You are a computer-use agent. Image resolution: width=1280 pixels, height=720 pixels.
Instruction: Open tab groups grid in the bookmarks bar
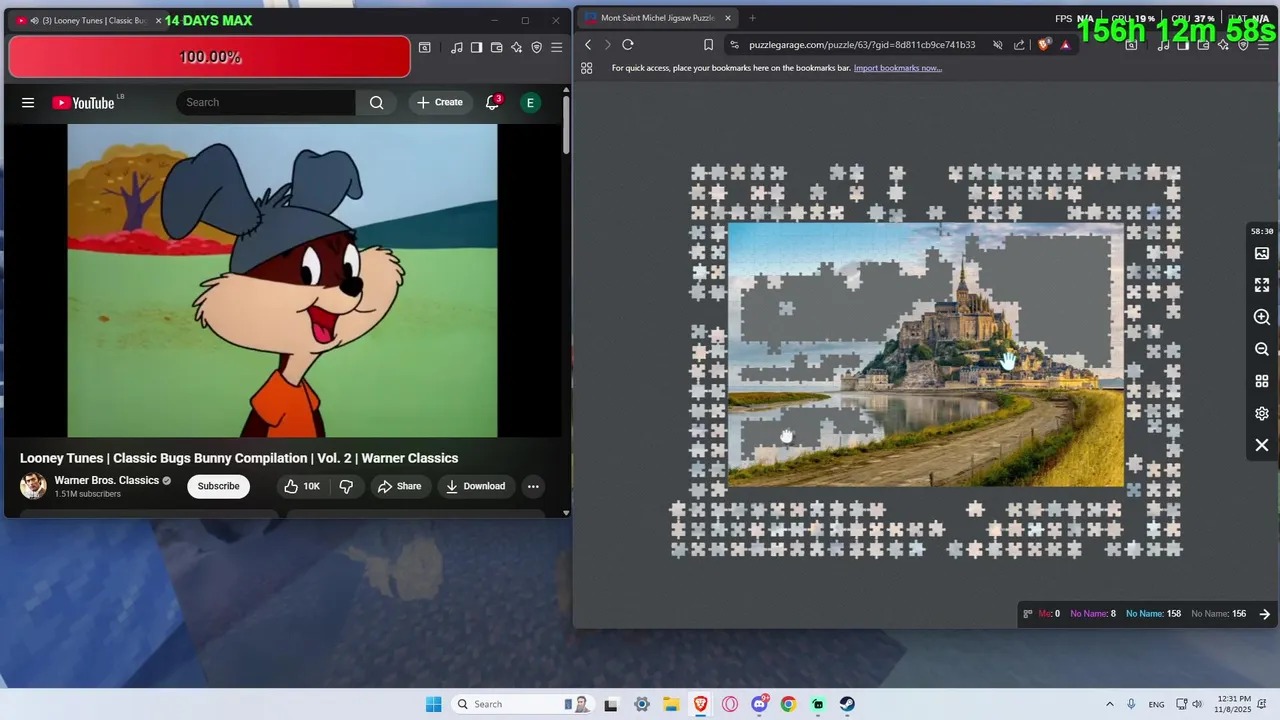(x=587, y=68)
